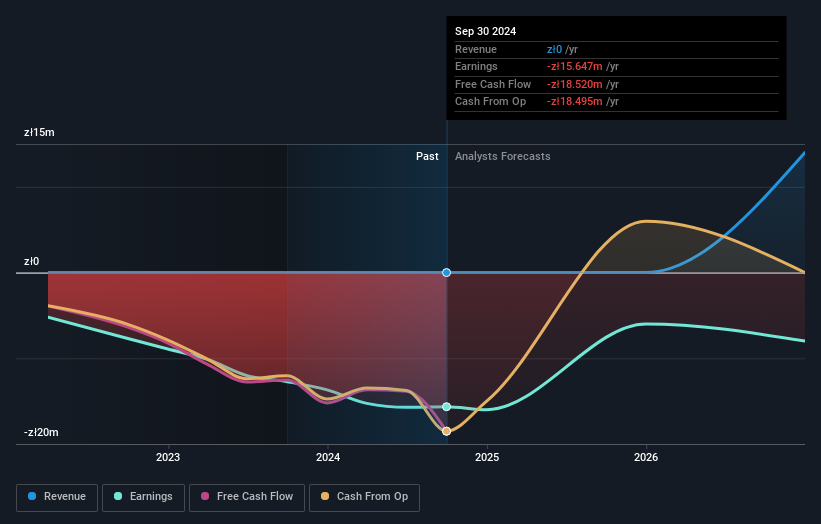821x524 pixels.
Task: Click the 2025 x-axis label
Action: click(x=487, y=458)
